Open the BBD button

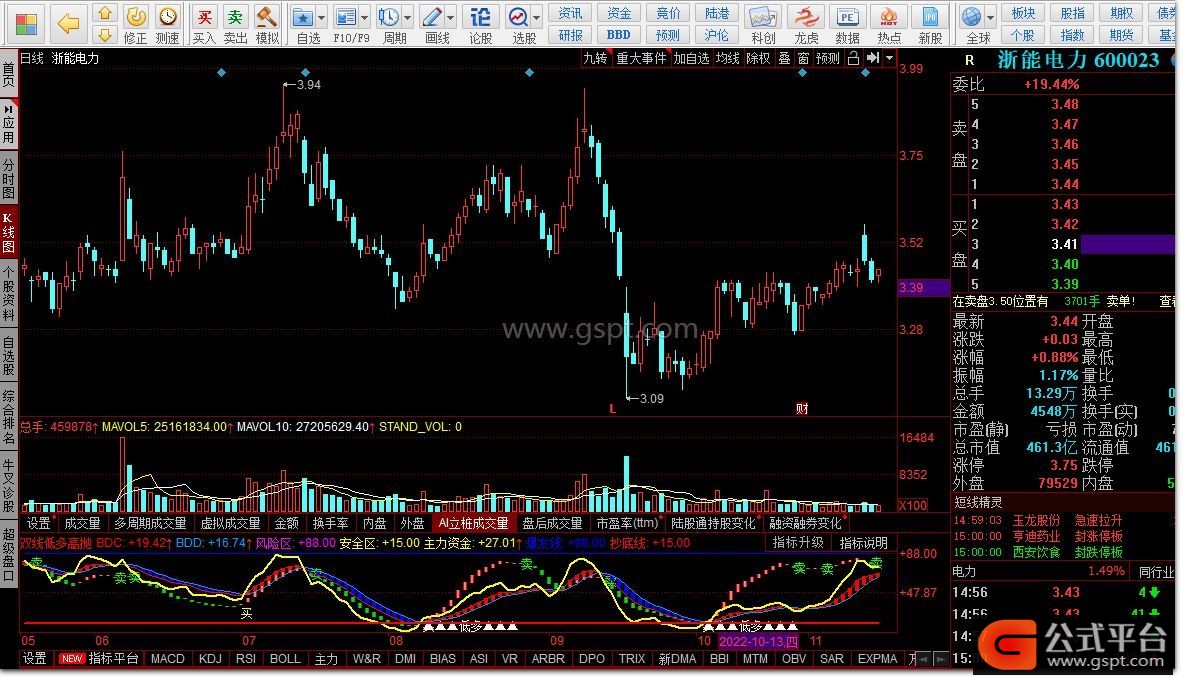point(619,35)
